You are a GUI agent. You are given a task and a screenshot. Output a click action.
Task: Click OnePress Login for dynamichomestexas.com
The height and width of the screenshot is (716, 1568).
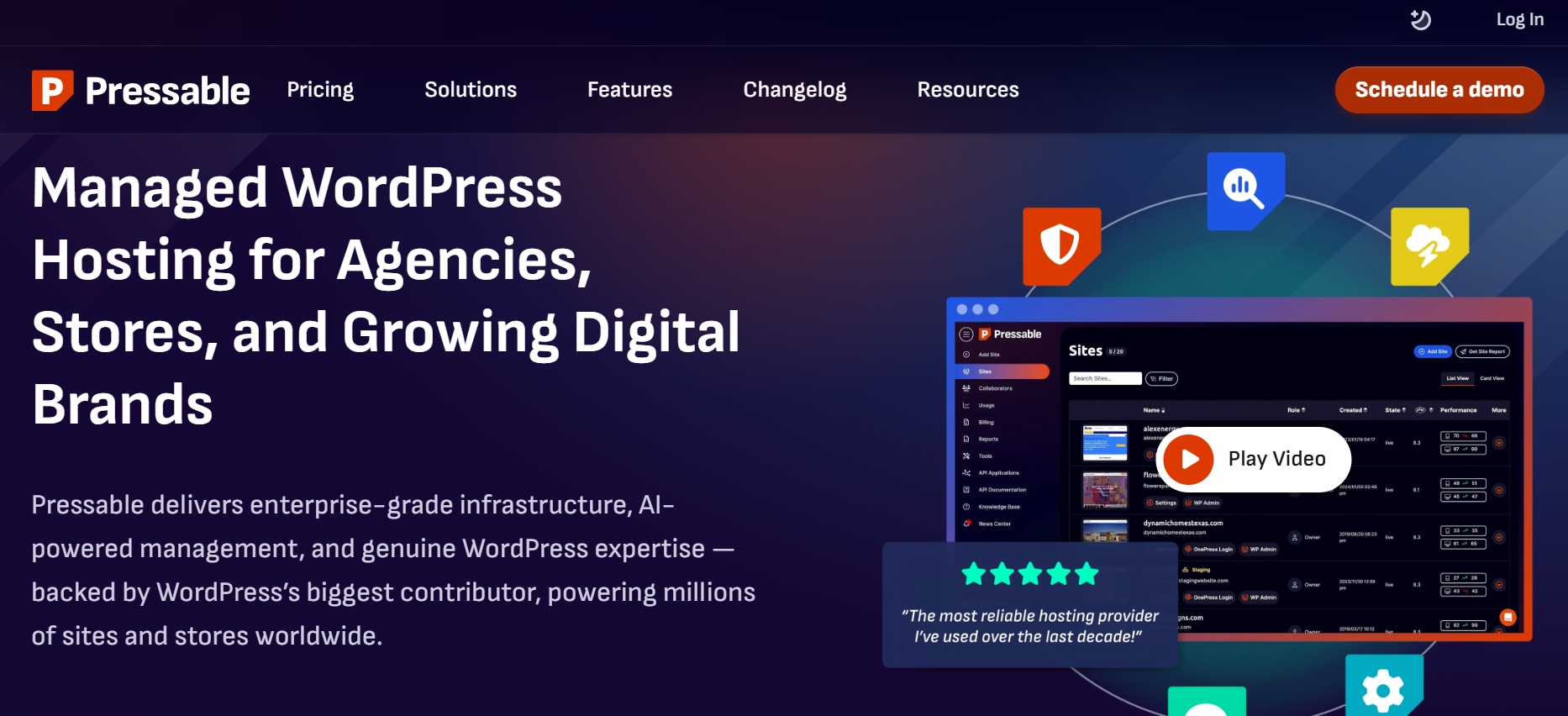point(1208,549)
